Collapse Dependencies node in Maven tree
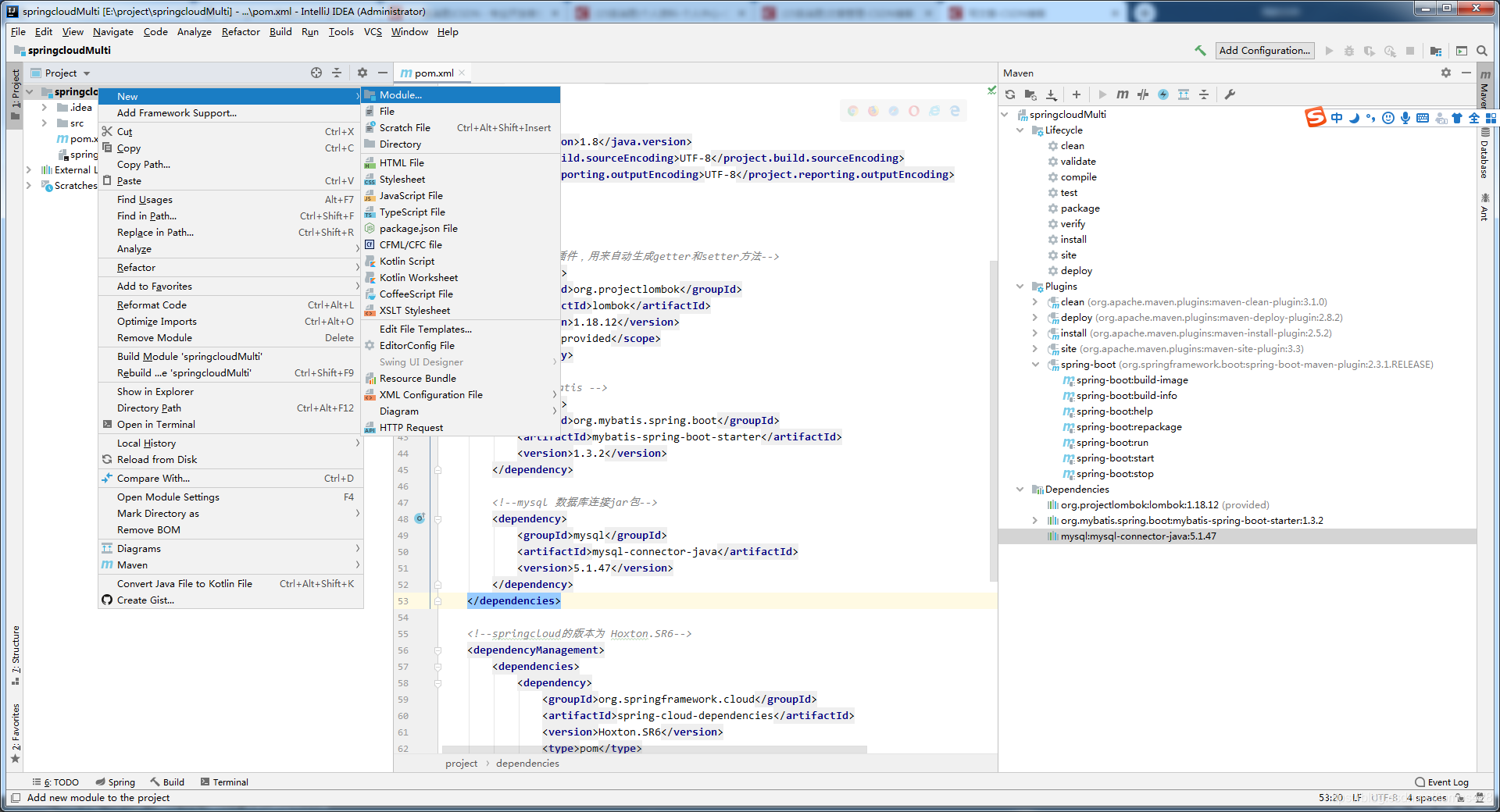Image resolution: width=1500 pixels, height=812 pixels. [1020, 490]
